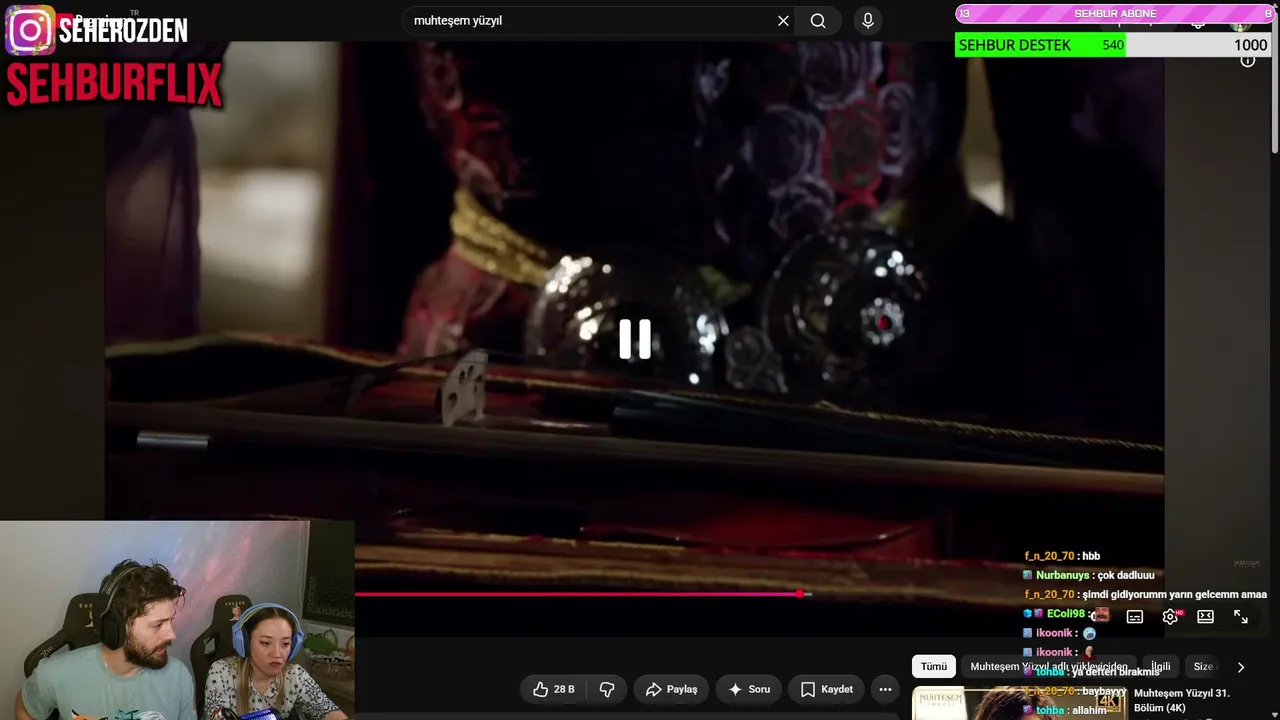
Task: Select the İlgili filter chip
Action: pyautogui.click(x=1160, y=667)
